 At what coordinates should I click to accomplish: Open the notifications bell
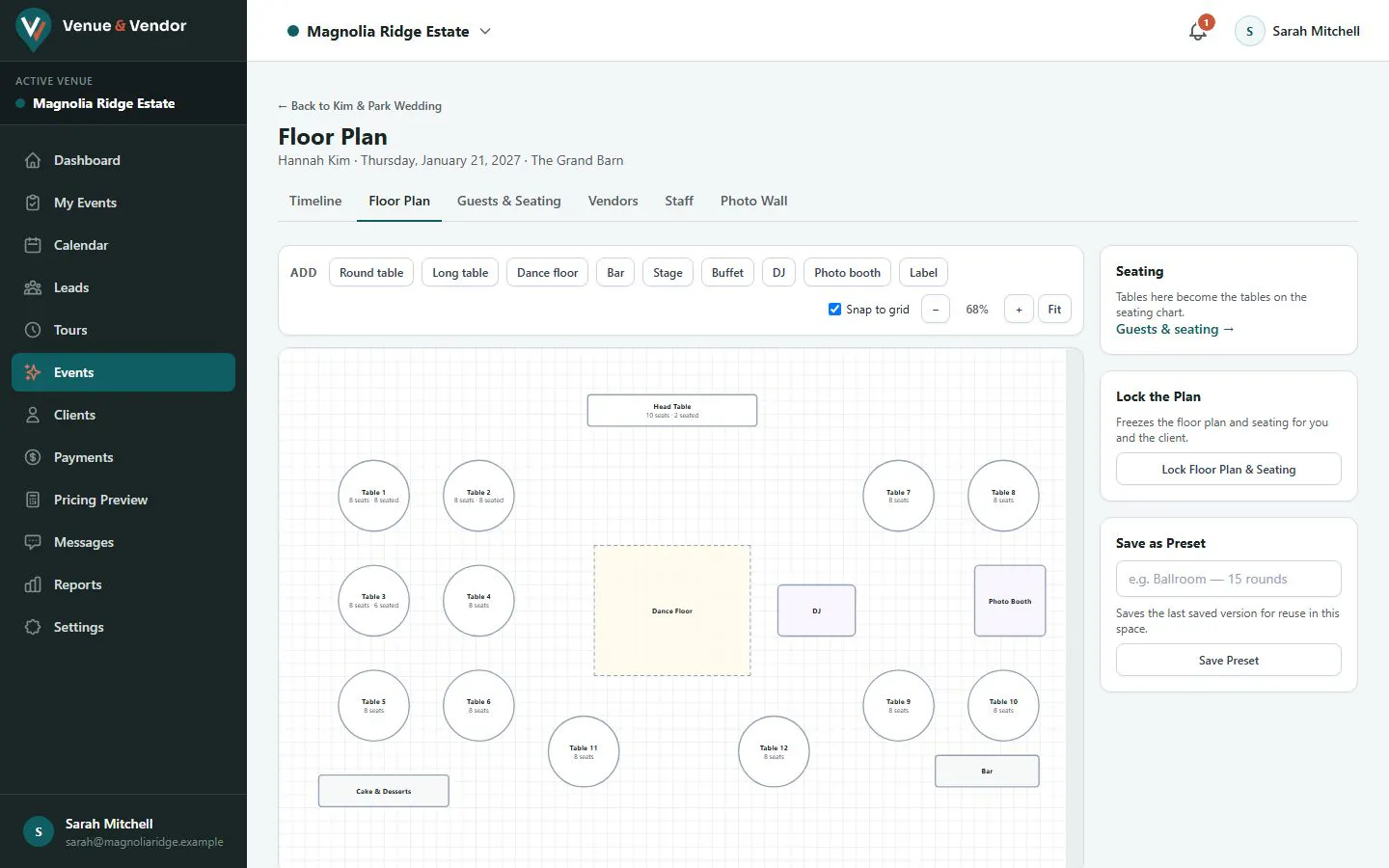pos(1198,31)
